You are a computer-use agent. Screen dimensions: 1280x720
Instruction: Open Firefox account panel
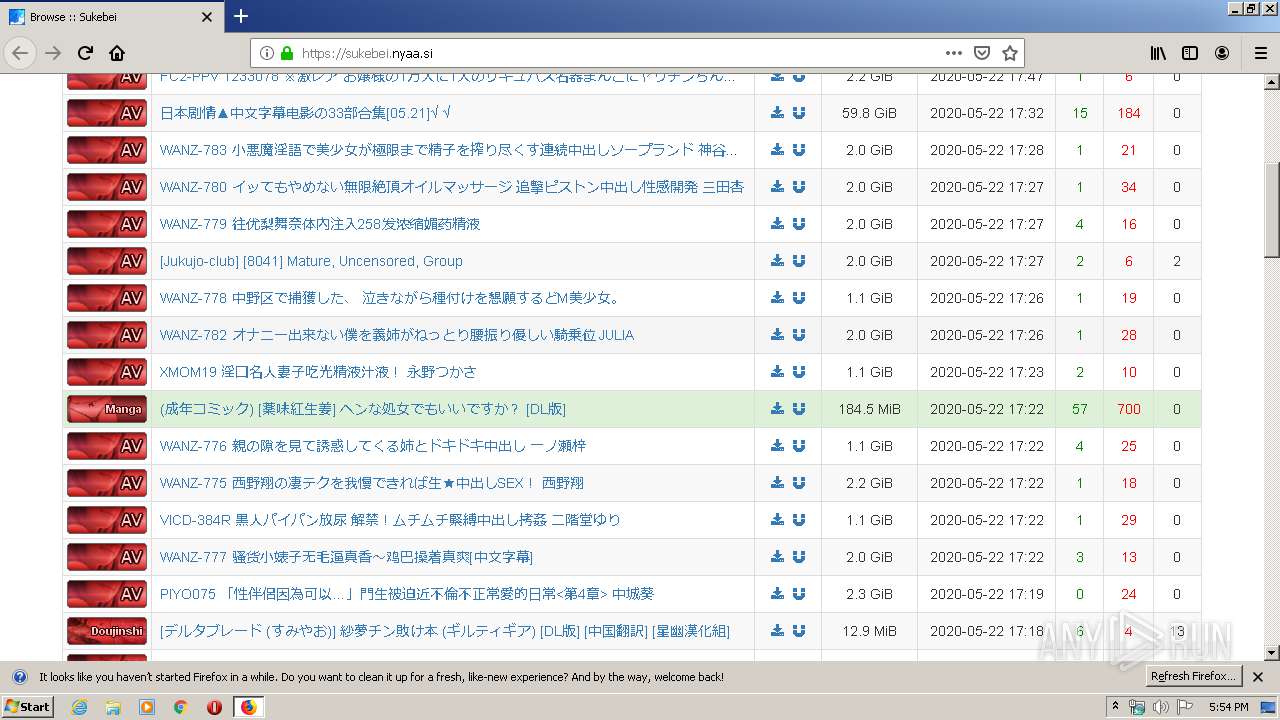coord(1222,53)
